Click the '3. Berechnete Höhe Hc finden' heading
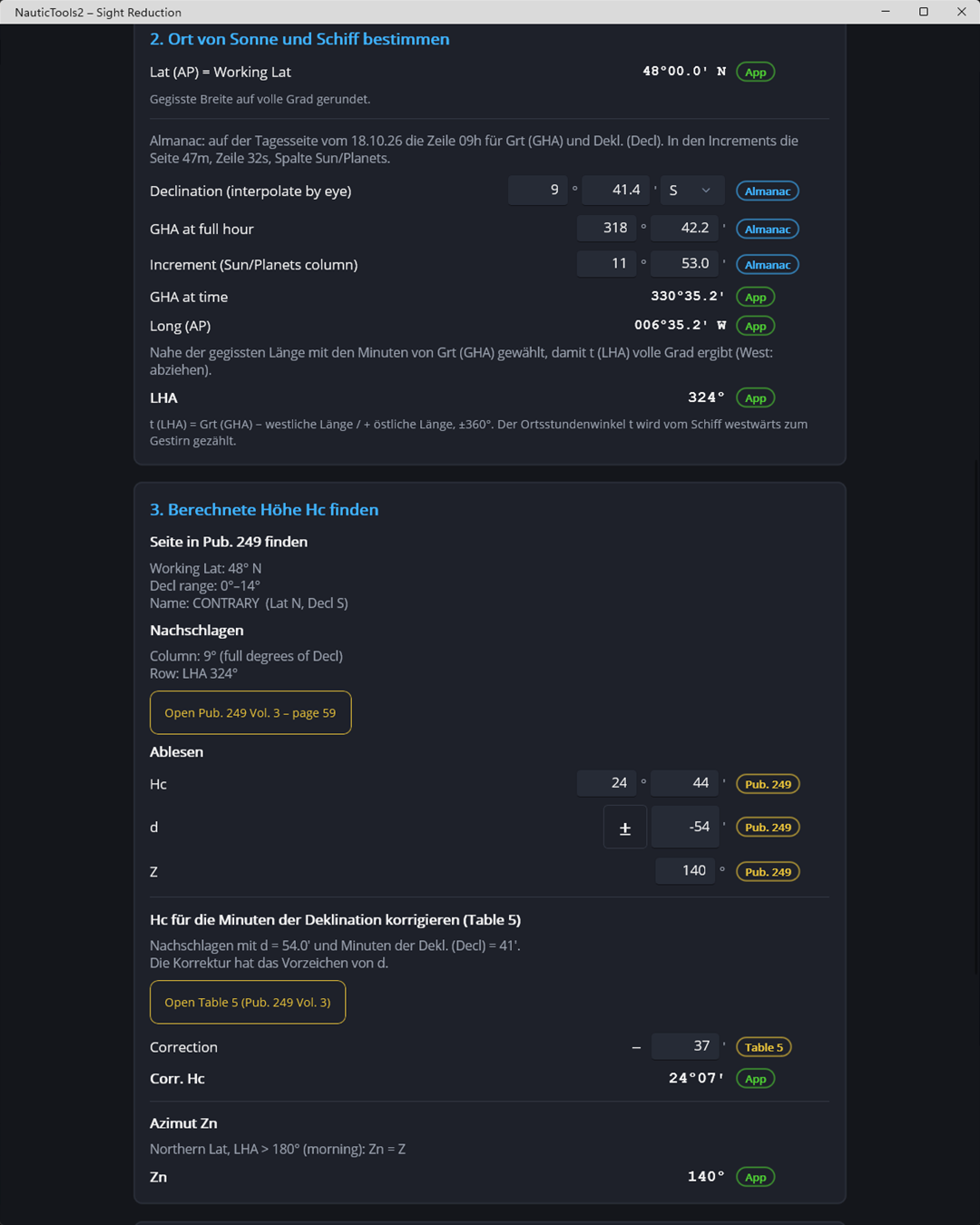The height and width of the screenshot is (1225, 980). (264, 510)
